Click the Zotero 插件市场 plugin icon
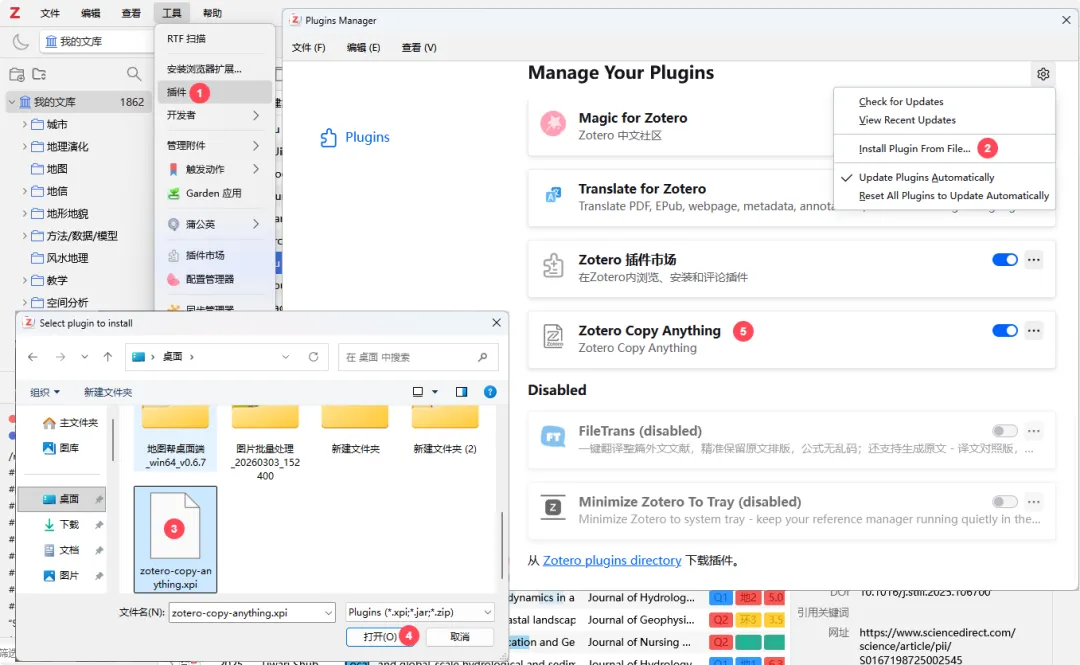 tap(553, 266)
